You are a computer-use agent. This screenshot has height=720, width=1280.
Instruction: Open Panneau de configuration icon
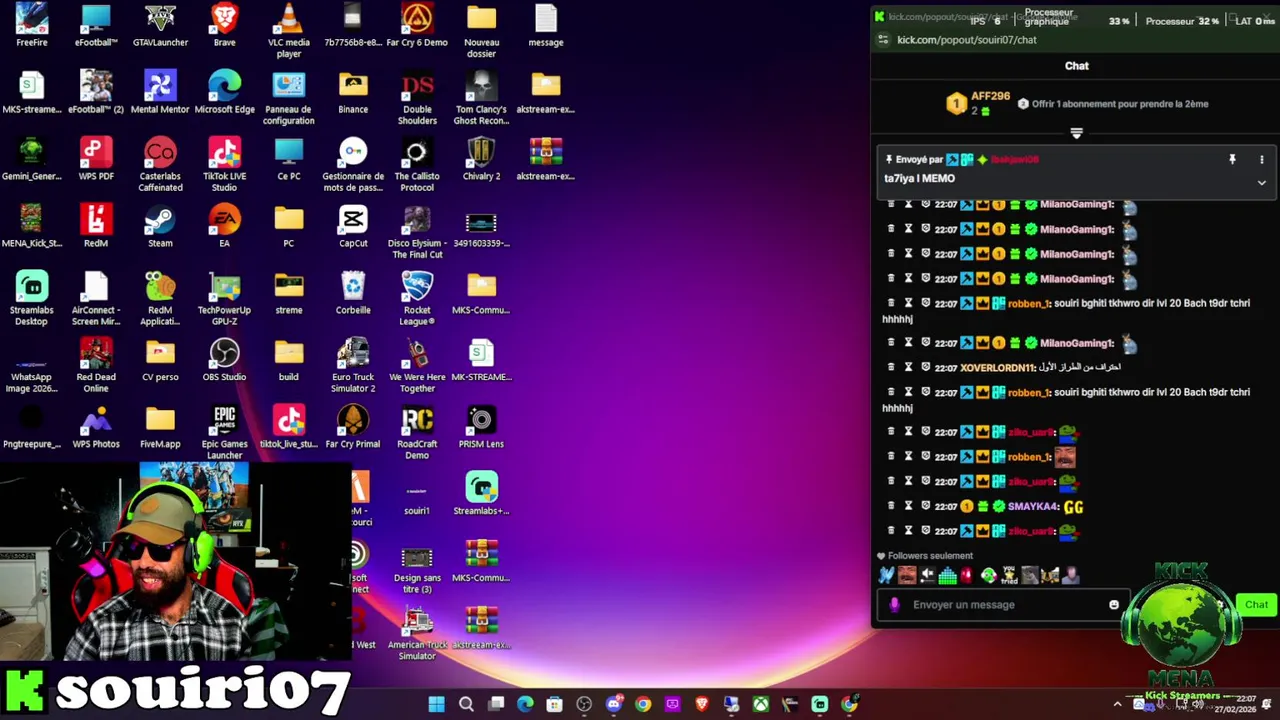[x=289, y=98]
